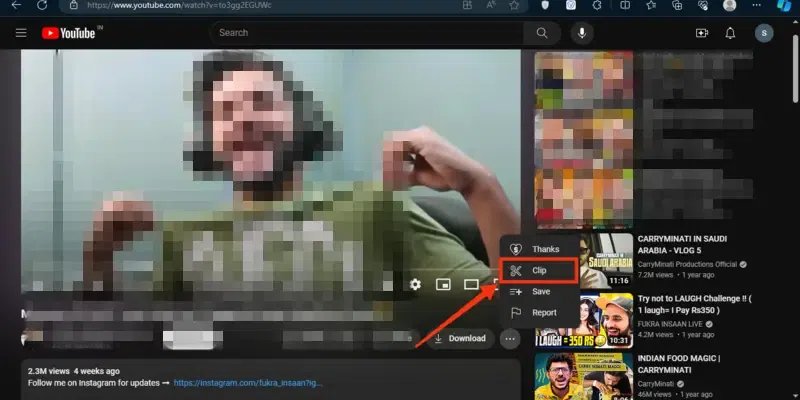Viewport: 800px width, 400px height.
Task: Open the Instagram fukra_insaan link
Action: (248, 383)
